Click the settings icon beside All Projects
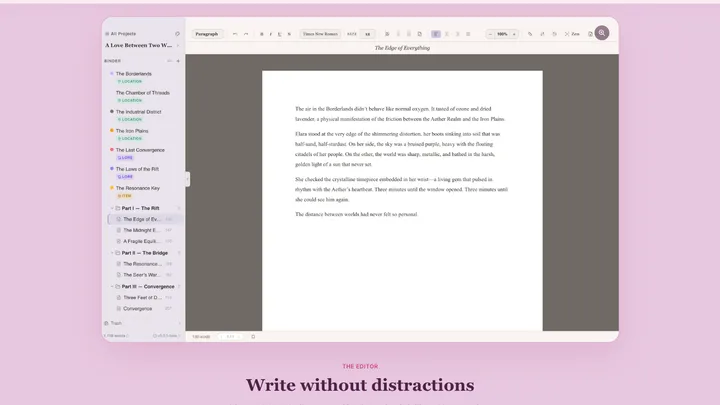The width and height of the screenshot is (720, 405). coord(177,34)
